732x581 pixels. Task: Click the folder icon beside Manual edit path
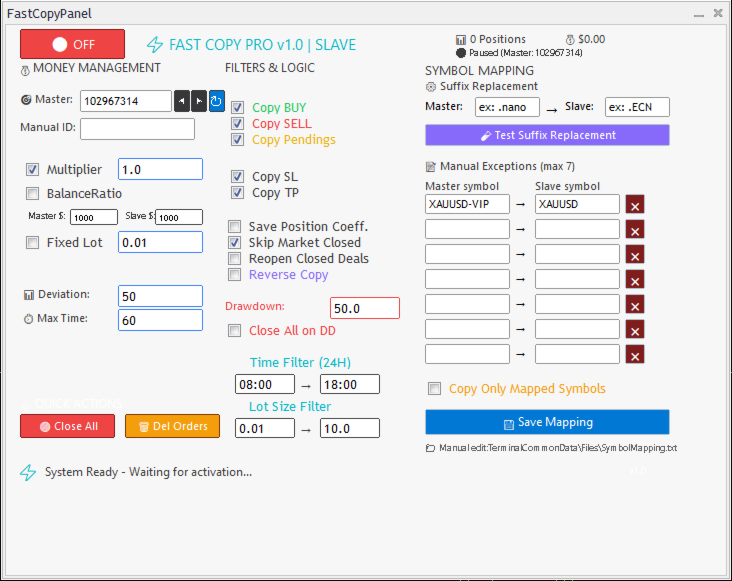430,448
